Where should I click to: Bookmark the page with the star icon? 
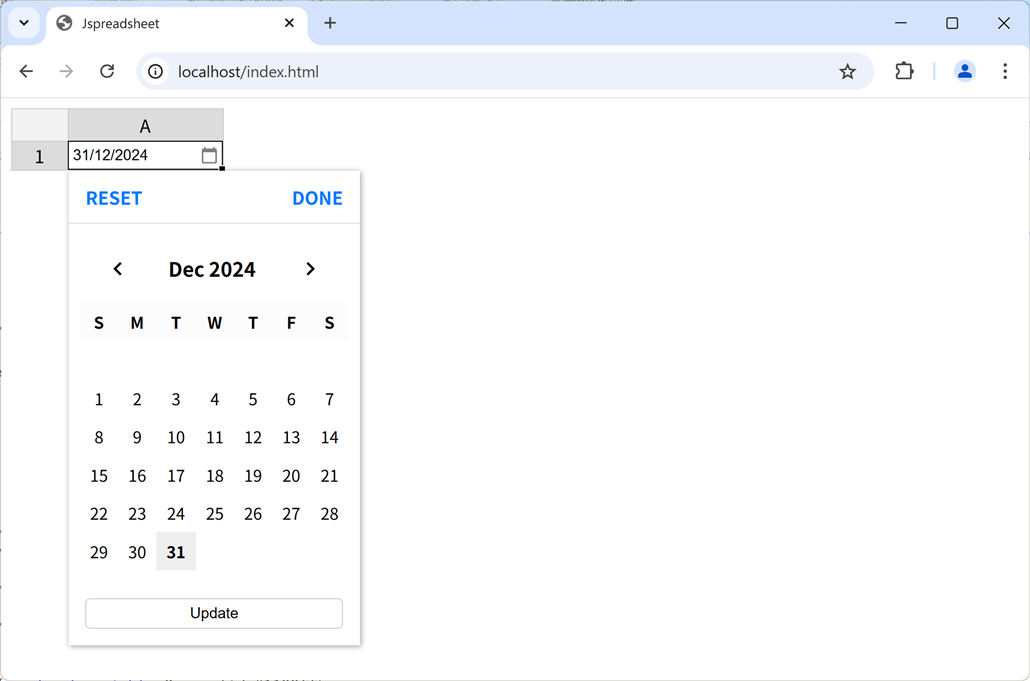(x=848, y=71)
